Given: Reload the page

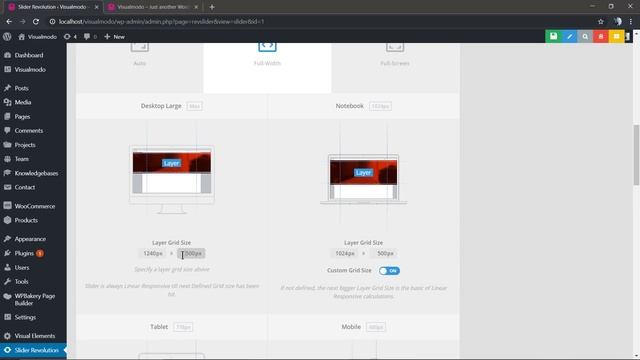Looking at the screenshot, I should [x=36, y=22].
